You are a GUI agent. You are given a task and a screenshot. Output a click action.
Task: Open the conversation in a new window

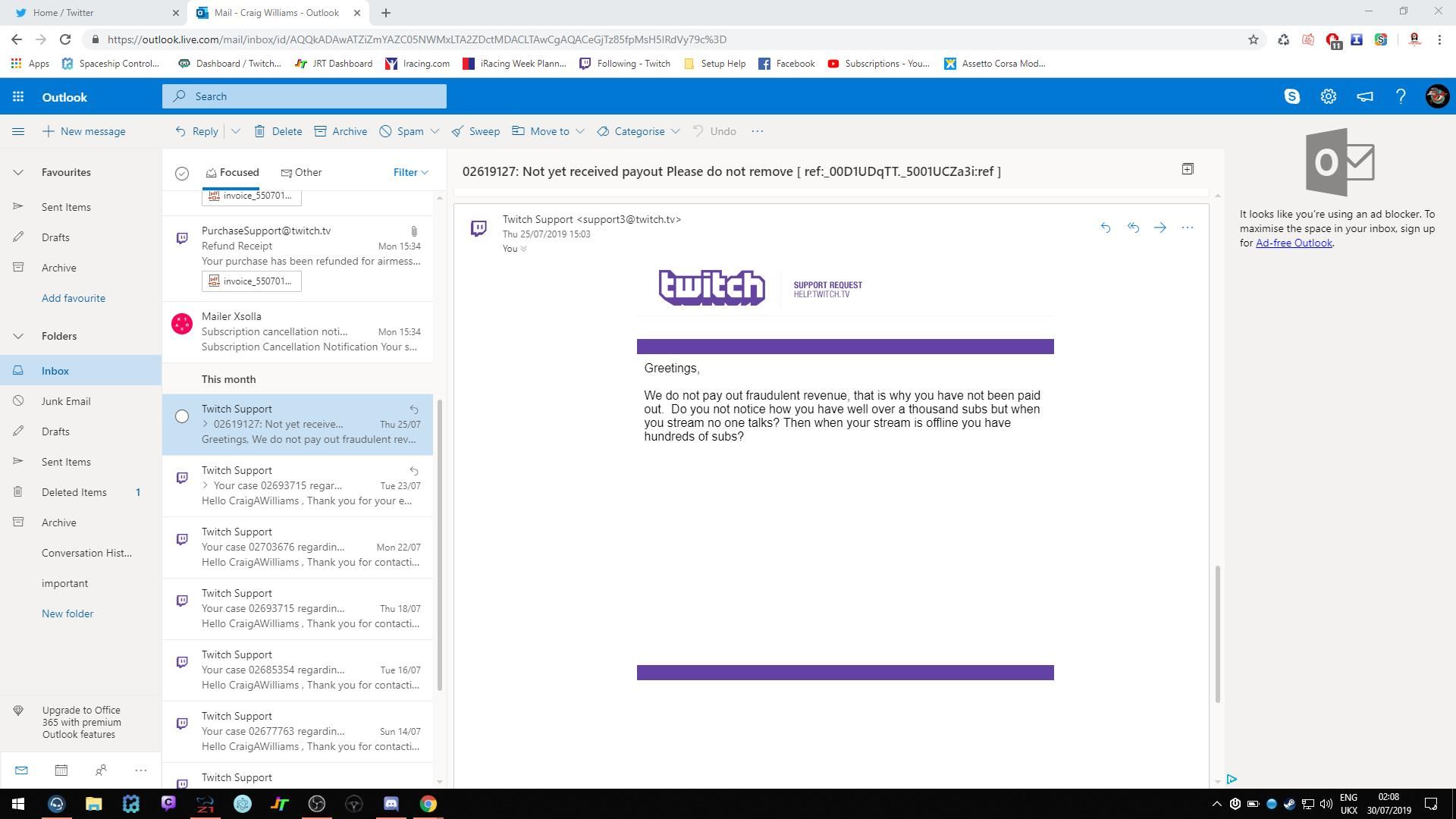pos(1188,169)
